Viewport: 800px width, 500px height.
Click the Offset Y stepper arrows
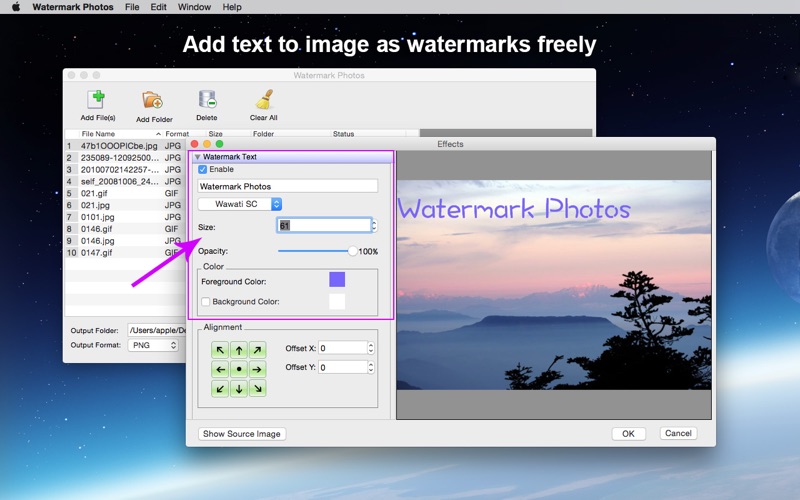click(x=371, y=367)
